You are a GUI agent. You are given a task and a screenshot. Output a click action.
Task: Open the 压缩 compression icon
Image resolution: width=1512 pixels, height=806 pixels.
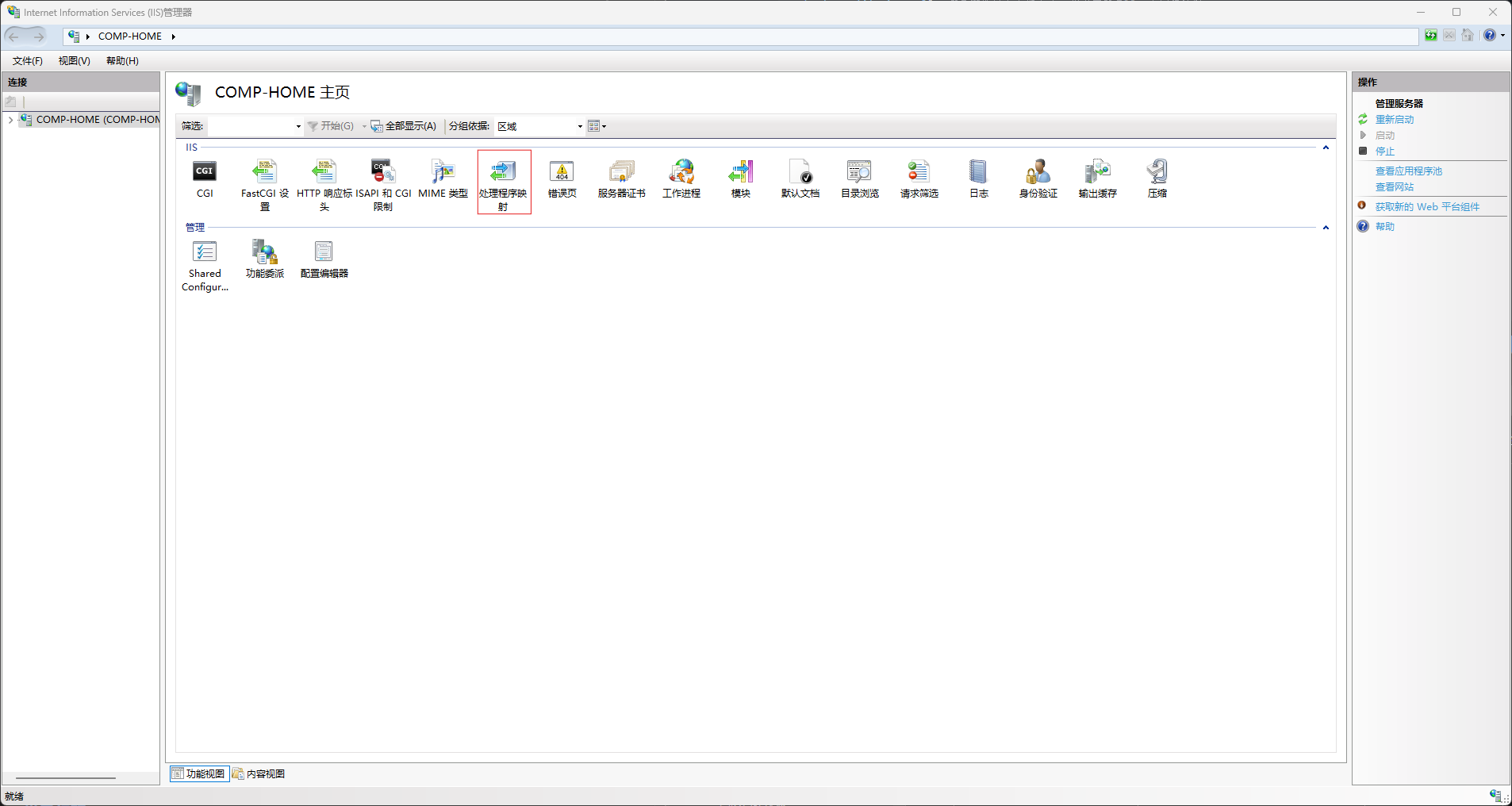tap(1157, 172)
